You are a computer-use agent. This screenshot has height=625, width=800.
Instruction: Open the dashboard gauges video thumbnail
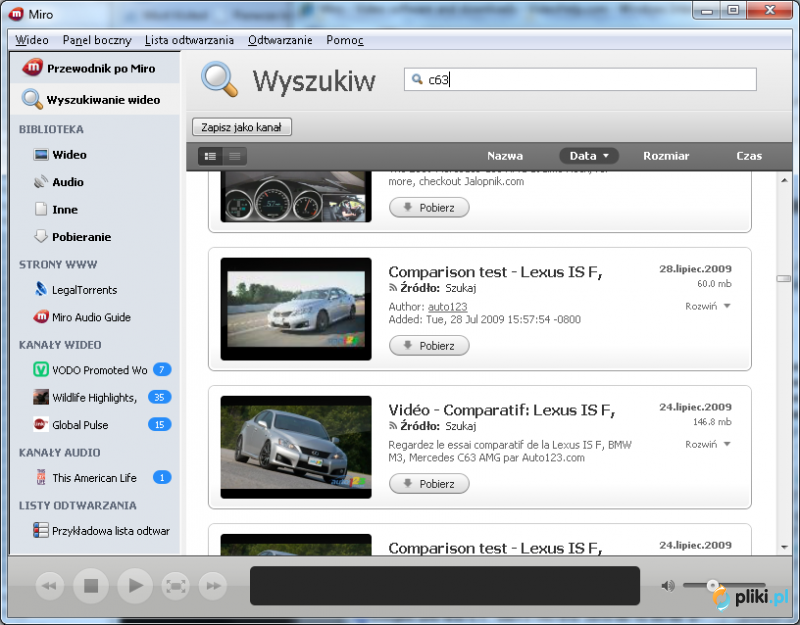coord(296,196)
